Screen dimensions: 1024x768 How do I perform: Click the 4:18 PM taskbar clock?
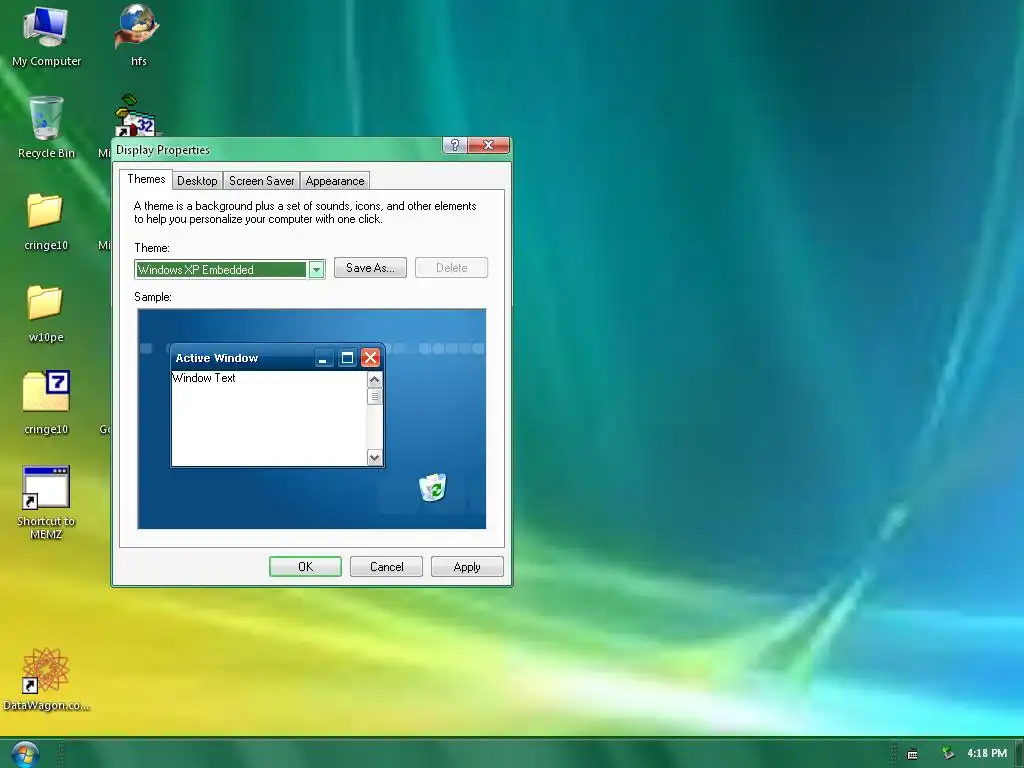[987, 753]
